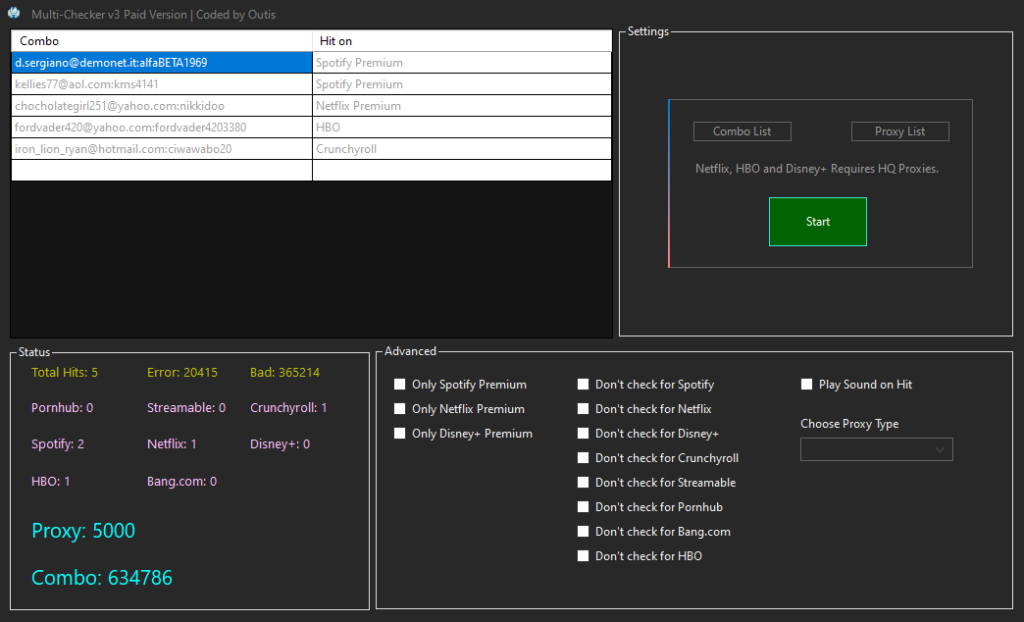Select the Crunchyroll cell in the Hit on column

coord(462,149)
